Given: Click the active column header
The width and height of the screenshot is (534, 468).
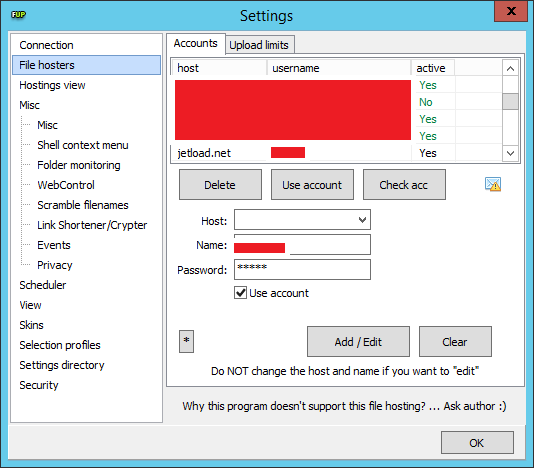Looking at the screenshot, I should (x=433, y=68).
